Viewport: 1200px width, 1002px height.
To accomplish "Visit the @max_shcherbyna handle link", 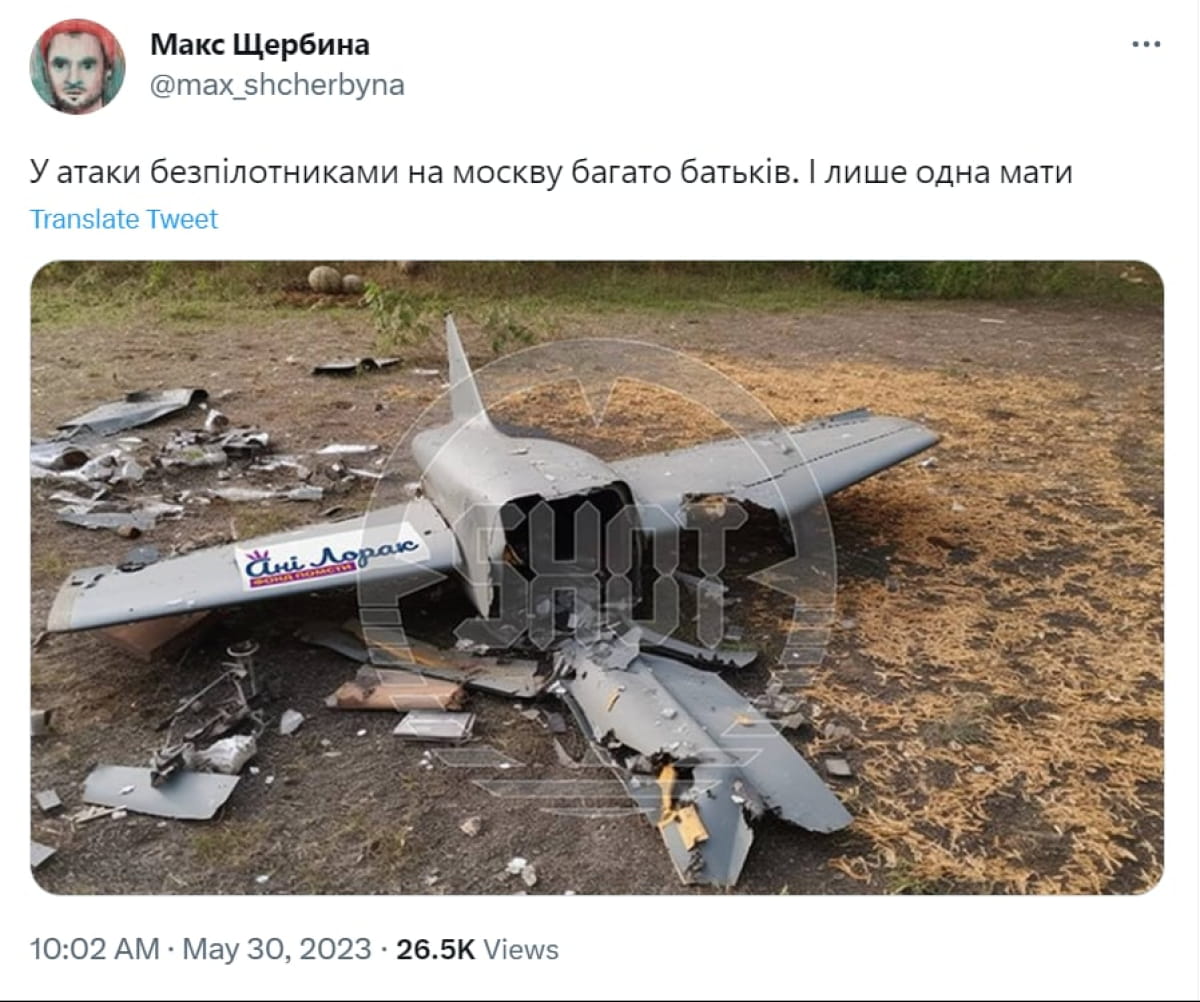I will point(277,85).
